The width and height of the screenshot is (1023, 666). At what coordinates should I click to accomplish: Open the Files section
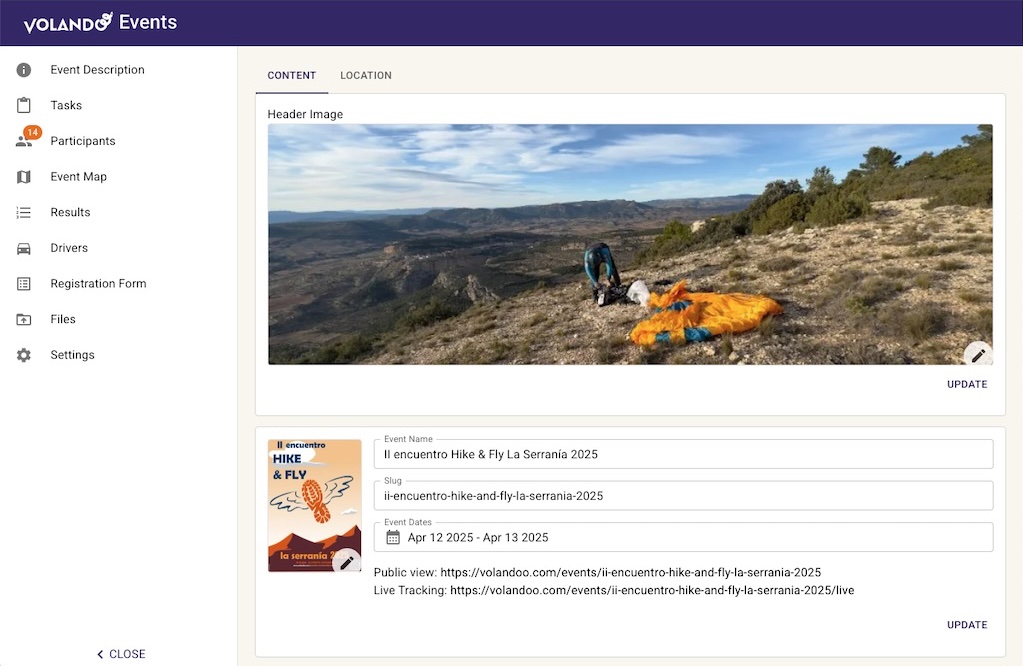tap(62, 318)
